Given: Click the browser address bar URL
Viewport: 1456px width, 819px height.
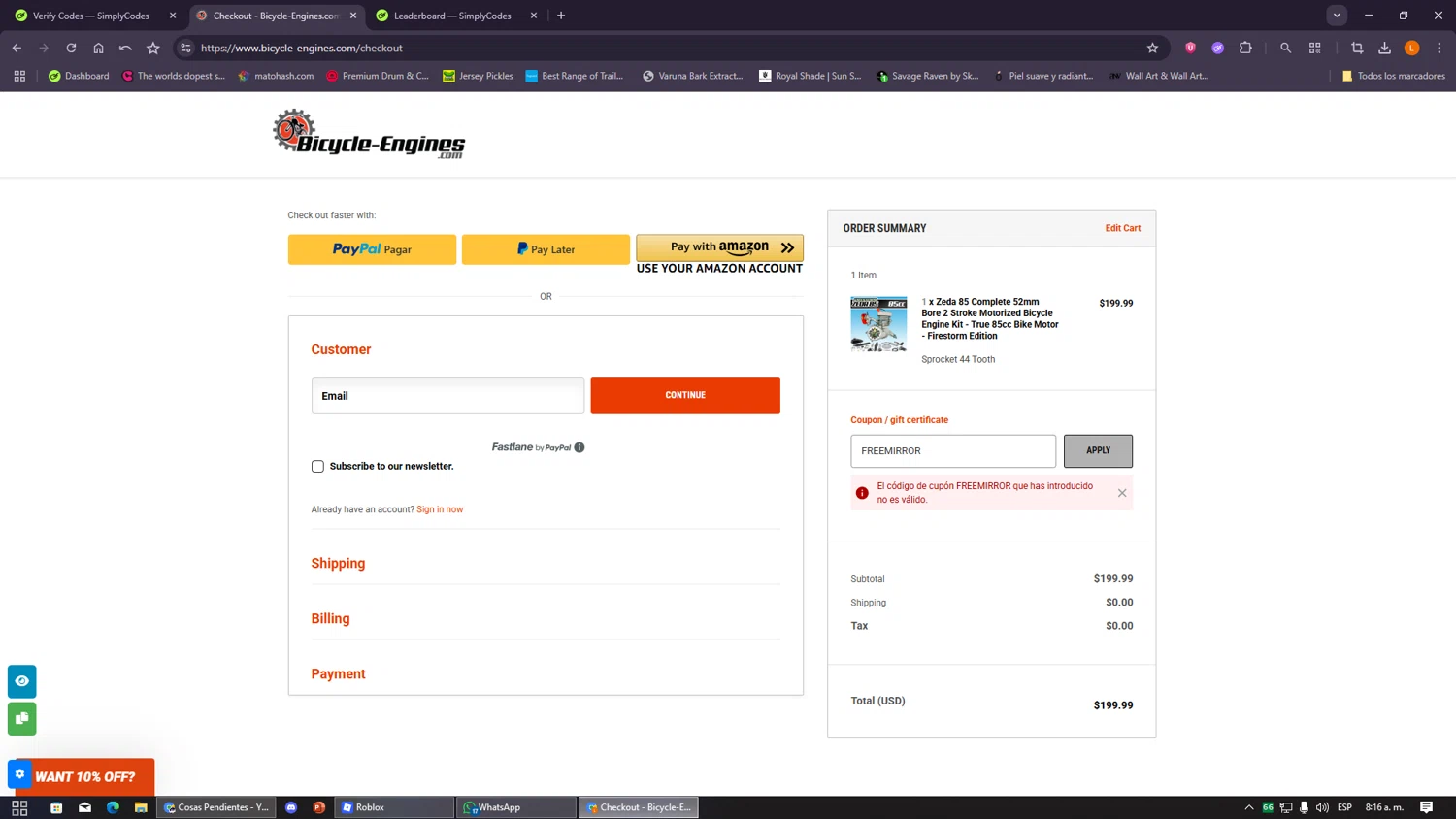Looking at the screenshot, I should (x=301, y=48).
